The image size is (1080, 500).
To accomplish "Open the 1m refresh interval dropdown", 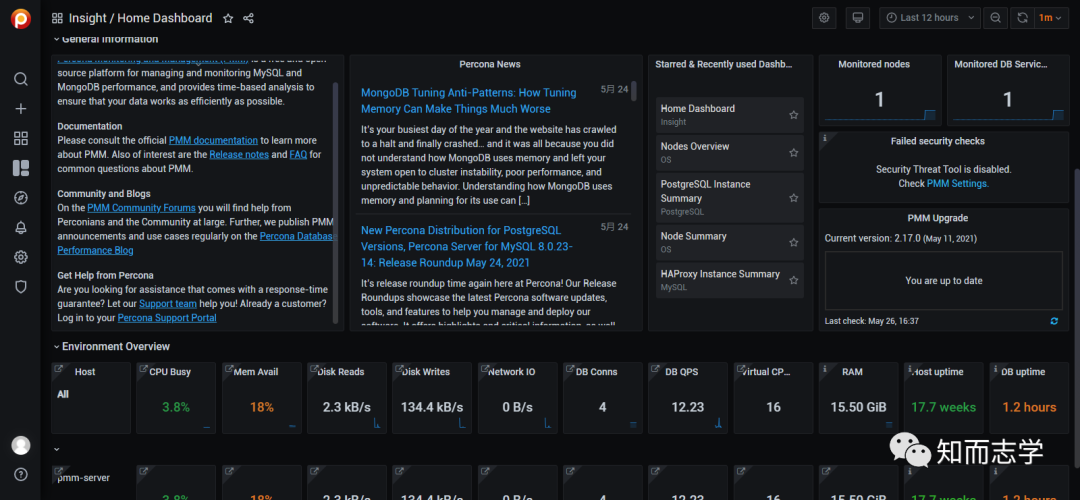I will click(1050, 18).
